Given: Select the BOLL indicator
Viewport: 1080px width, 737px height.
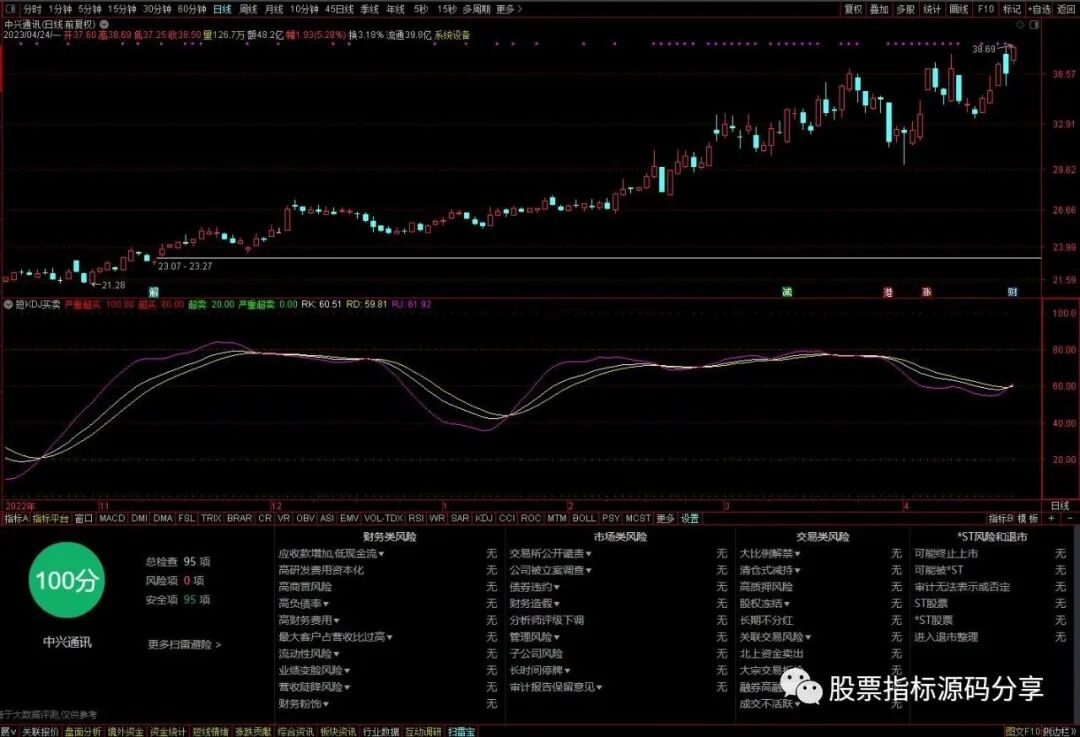Looking at the screenshot, I should [x=584, y=518].
